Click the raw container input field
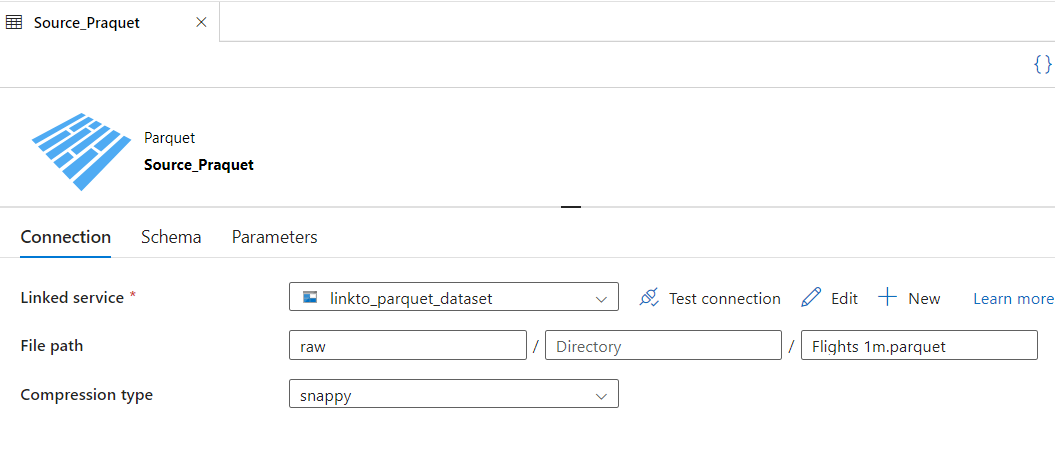The image size is (1055, 458). [407, 346]
